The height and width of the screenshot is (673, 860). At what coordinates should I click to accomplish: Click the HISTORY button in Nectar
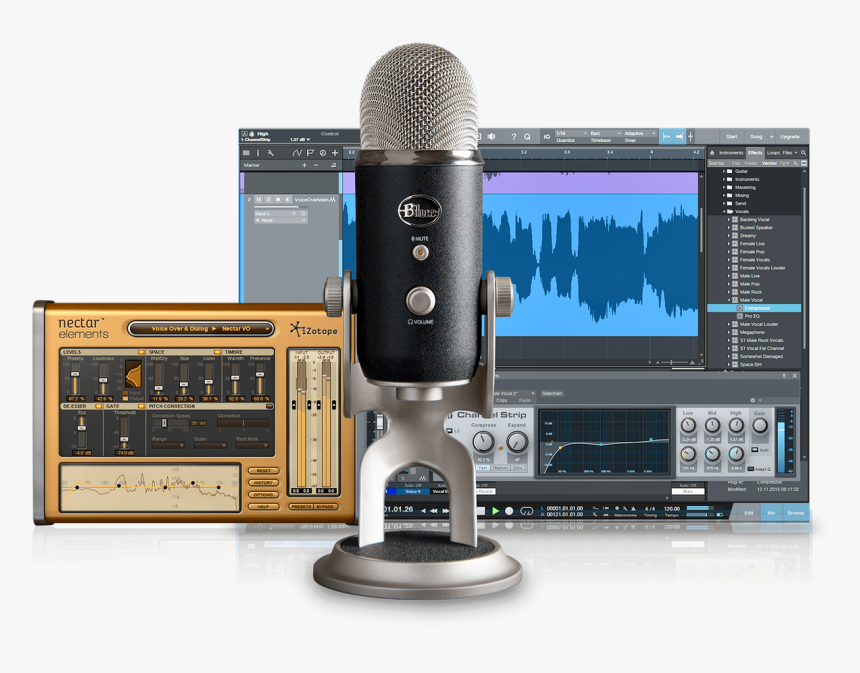tap(264, 483)
